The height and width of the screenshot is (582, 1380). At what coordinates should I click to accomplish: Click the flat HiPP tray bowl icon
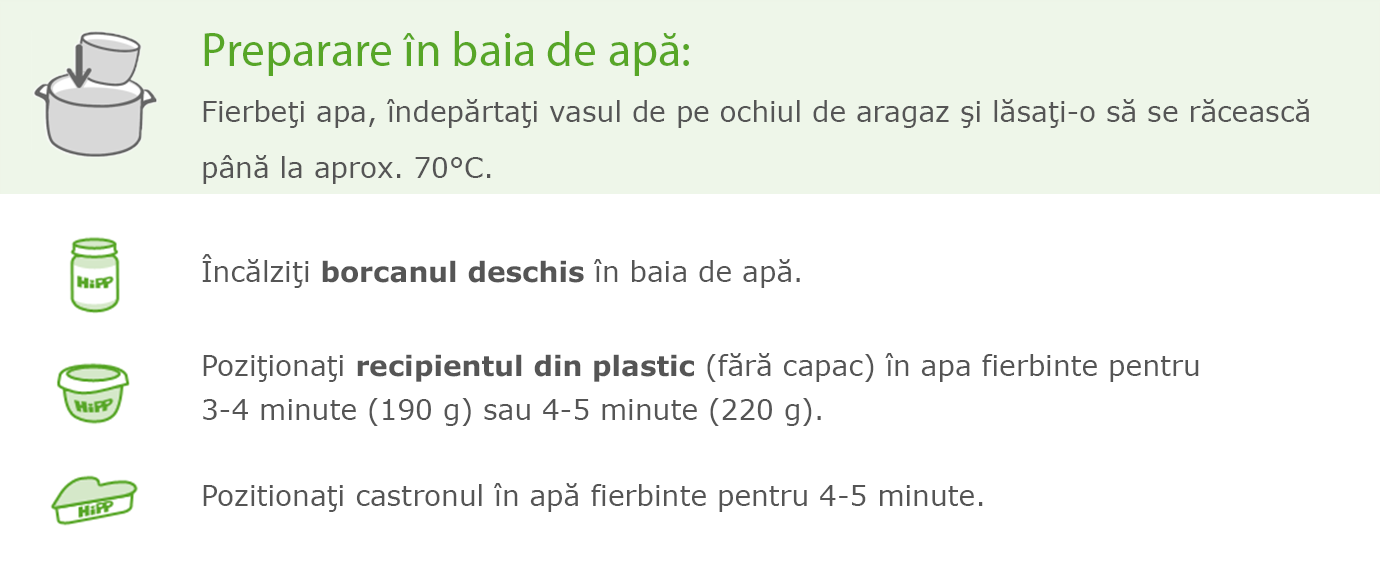(94, 499)
